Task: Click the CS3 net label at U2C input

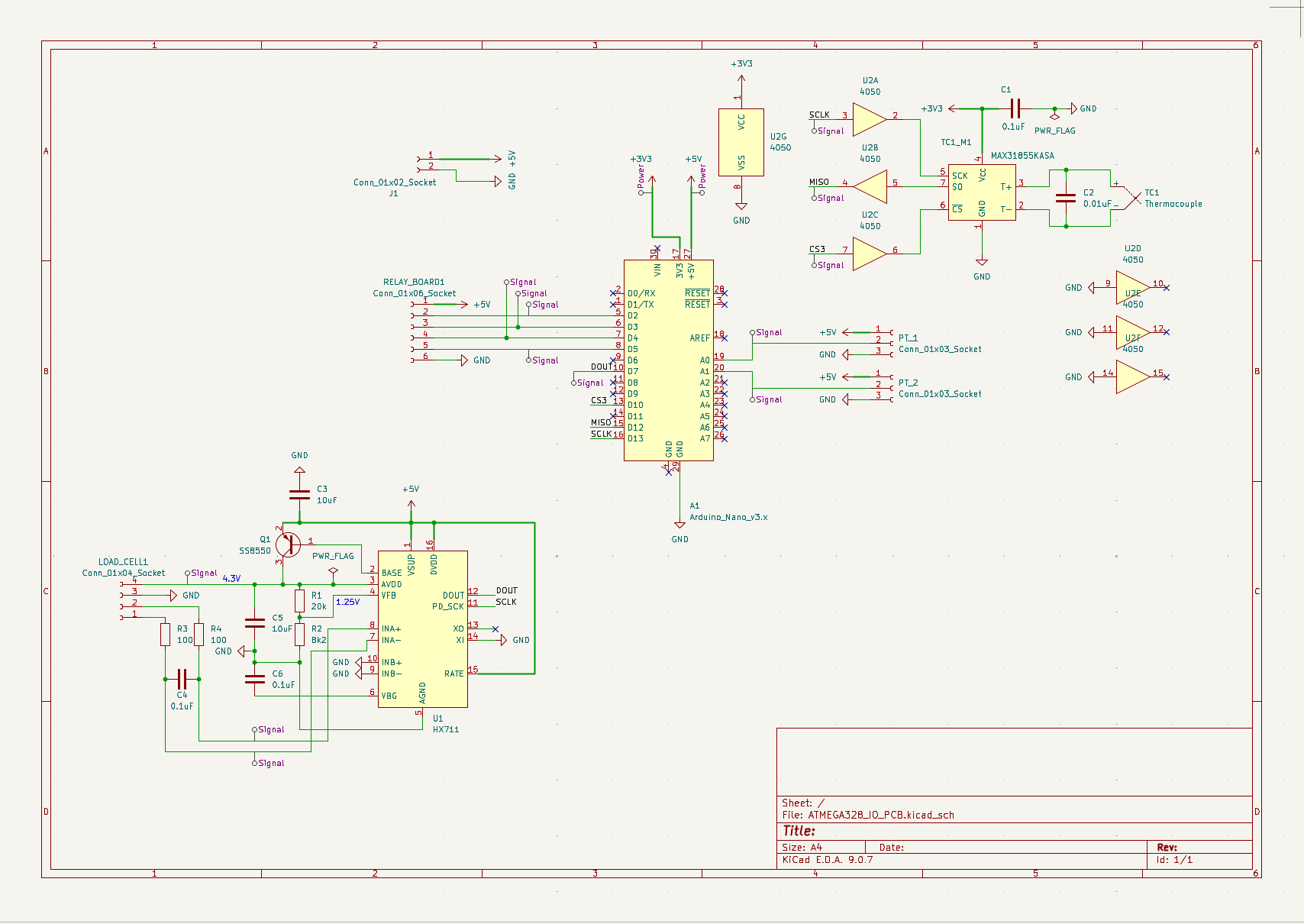Action: click(x=817, y=250)
